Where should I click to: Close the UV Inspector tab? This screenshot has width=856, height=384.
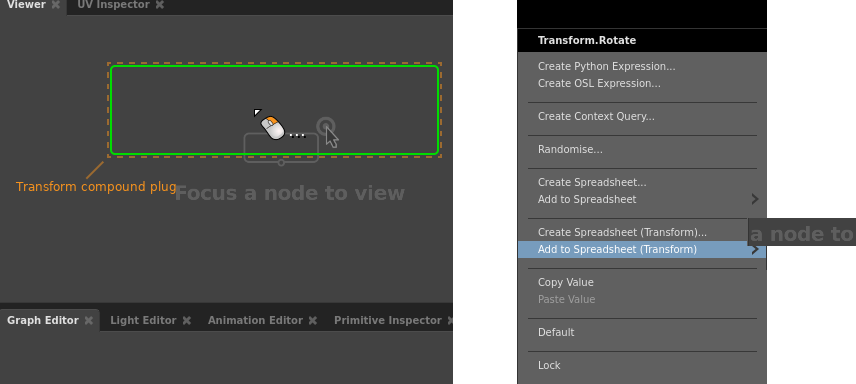[x=159, y=5]
